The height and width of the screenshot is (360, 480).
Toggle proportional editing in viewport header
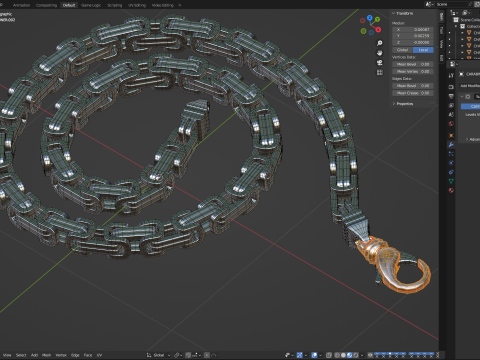[207, 355]
